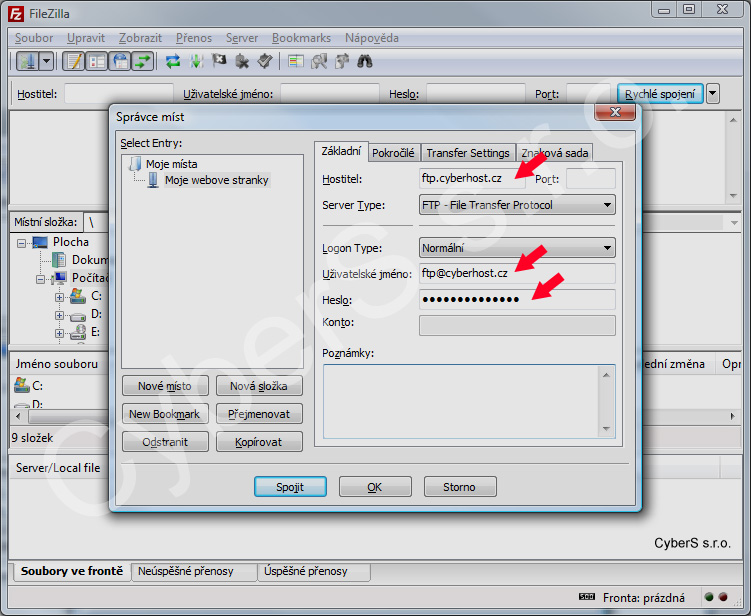Toggle transfer queue display icon
The image size is (751, 616).
point(143,61)
